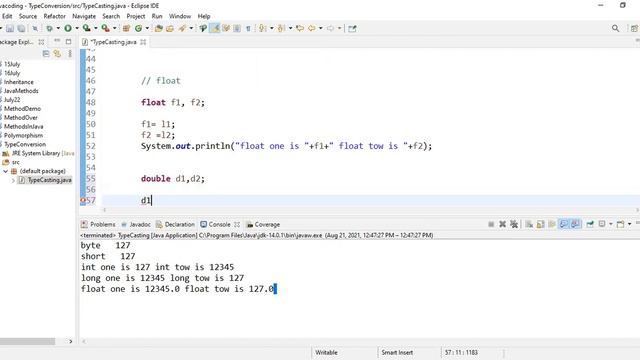Click the New Java Package icon
Viewport: 640px width, 360px height.
point(126,29)
